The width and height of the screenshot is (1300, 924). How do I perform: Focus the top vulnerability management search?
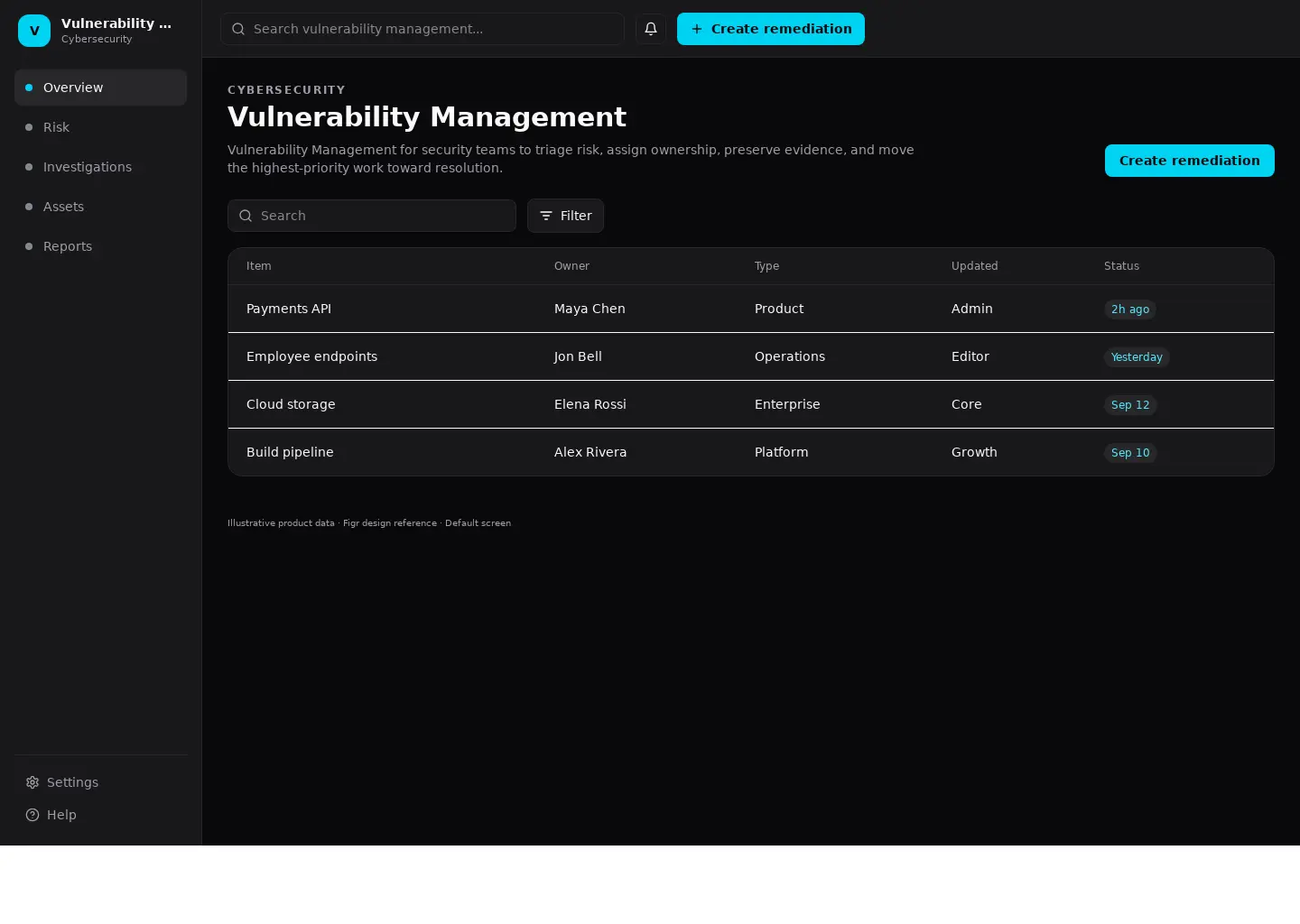click(x=422, y=29)
